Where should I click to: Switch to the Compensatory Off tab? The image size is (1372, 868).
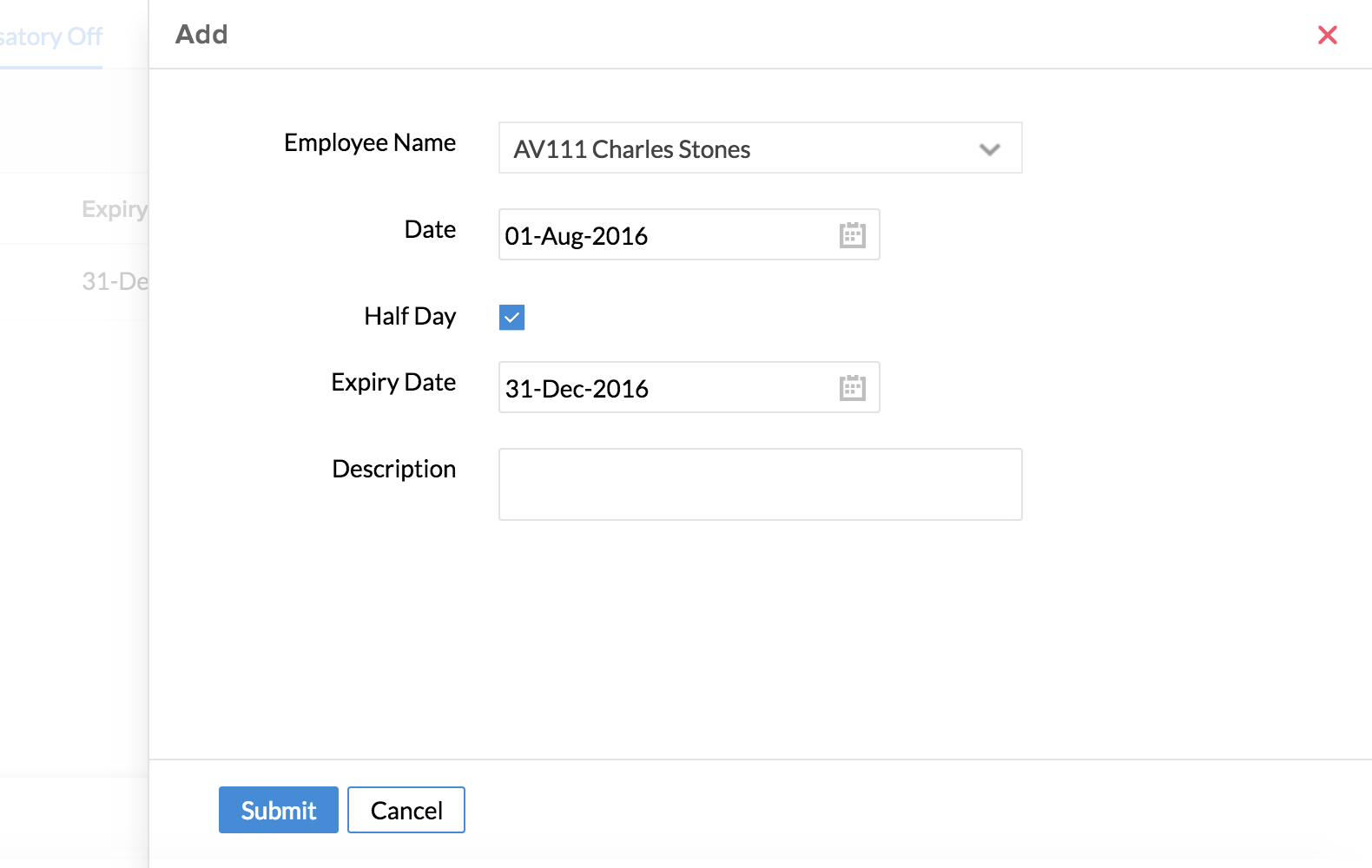click(x=52, y=36)
